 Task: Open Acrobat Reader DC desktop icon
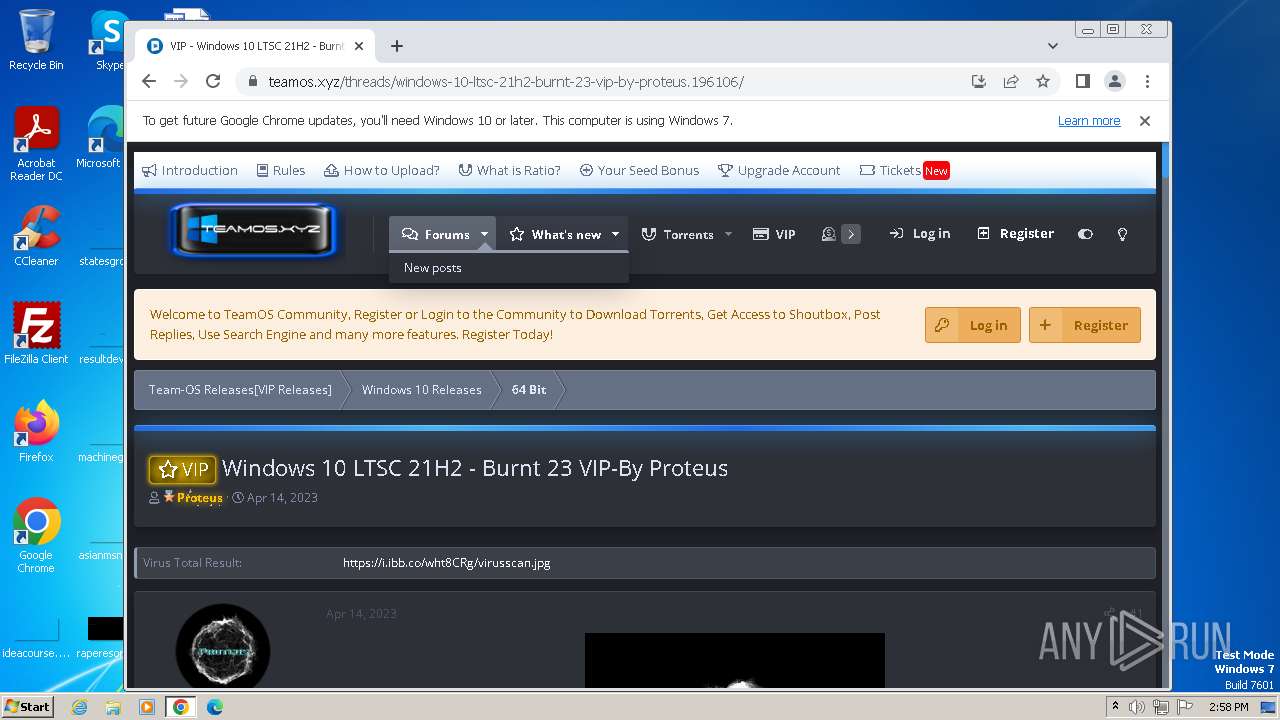point(36,145)
